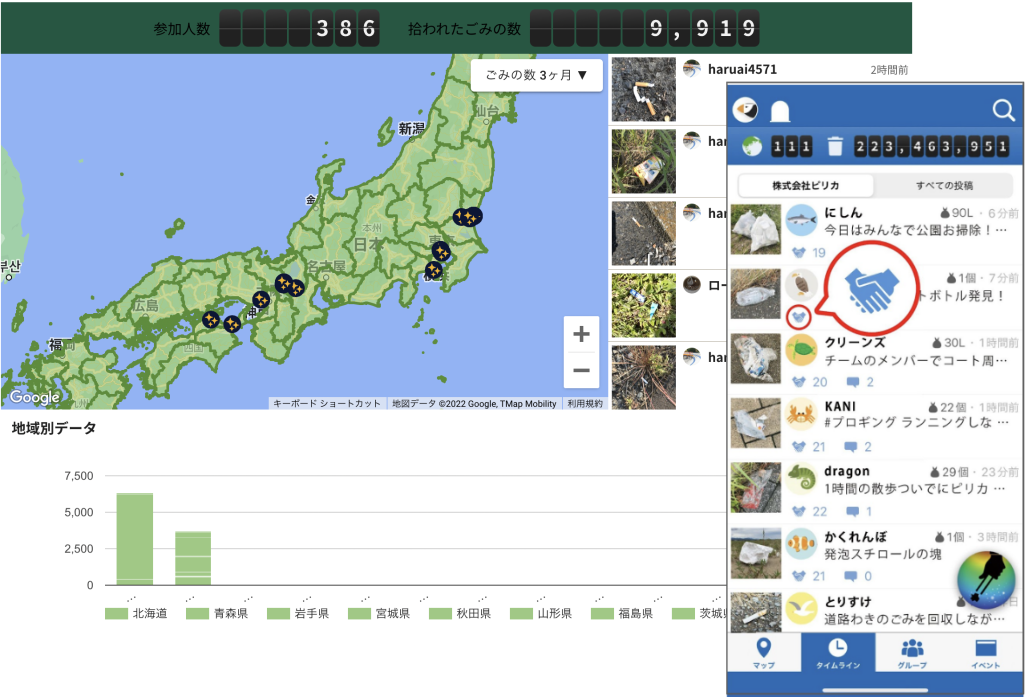Switch to すべての投稿 tab
Viewport: 1025px width, 697px height.
coord(944,186)
